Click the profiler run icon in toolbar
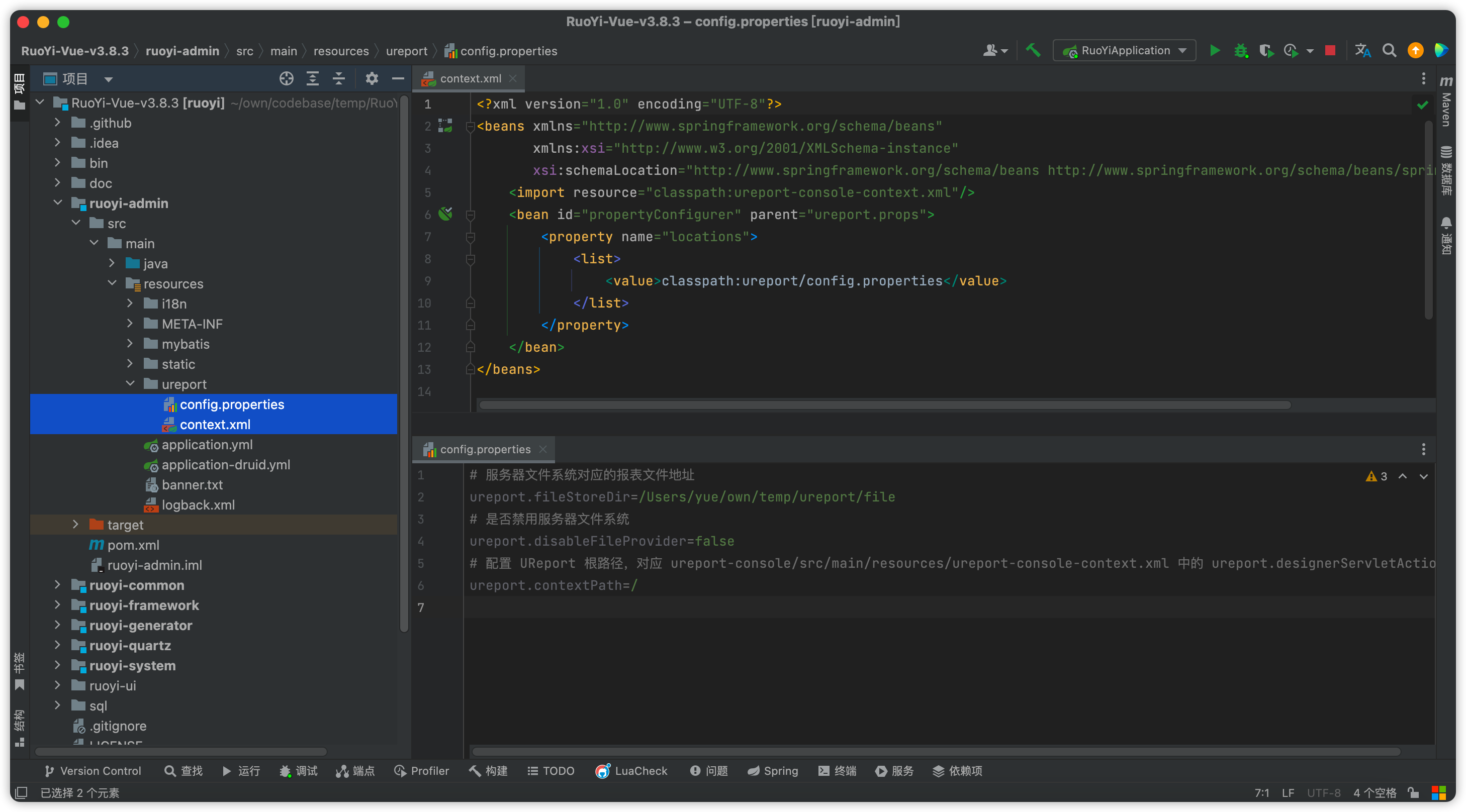The height and width of the screenshot is (812, 1466). tap(1291, 51)
